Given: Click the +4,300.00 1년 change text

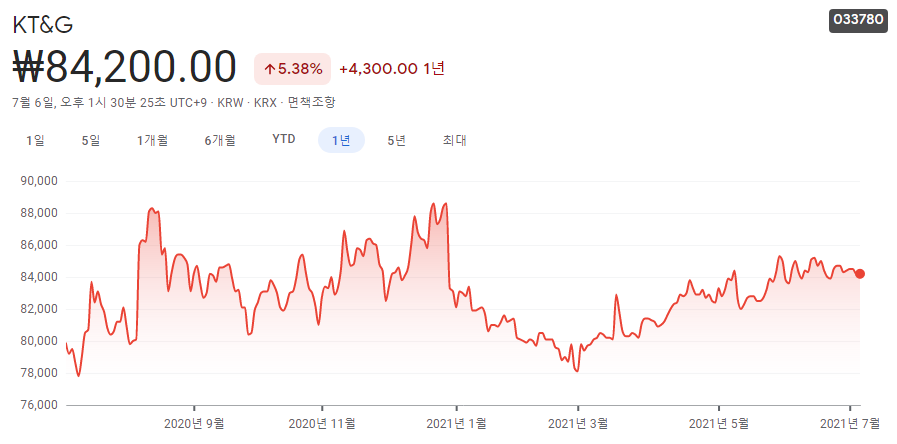Looking at the screenshot, I should point(392,69).
